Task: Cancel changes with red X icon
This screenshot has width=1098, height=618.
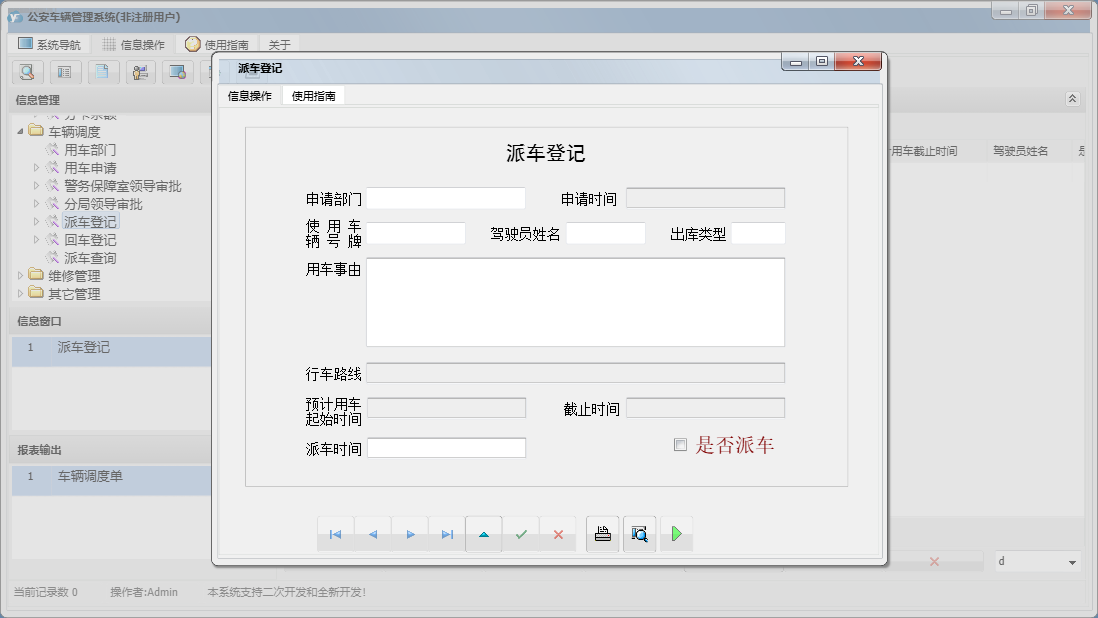Action: click(558, 534)
